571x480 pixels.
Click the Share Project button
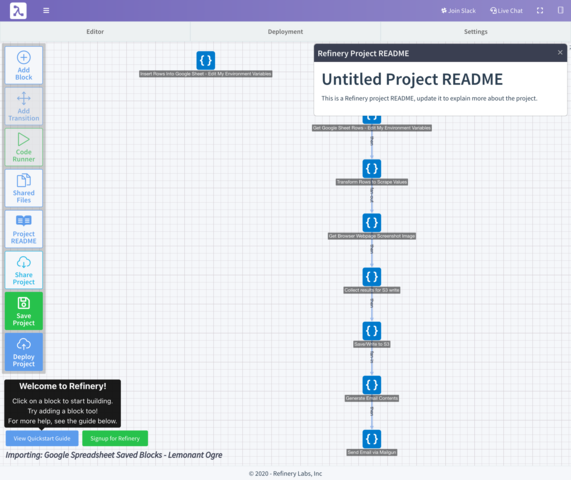click(24, 270)
